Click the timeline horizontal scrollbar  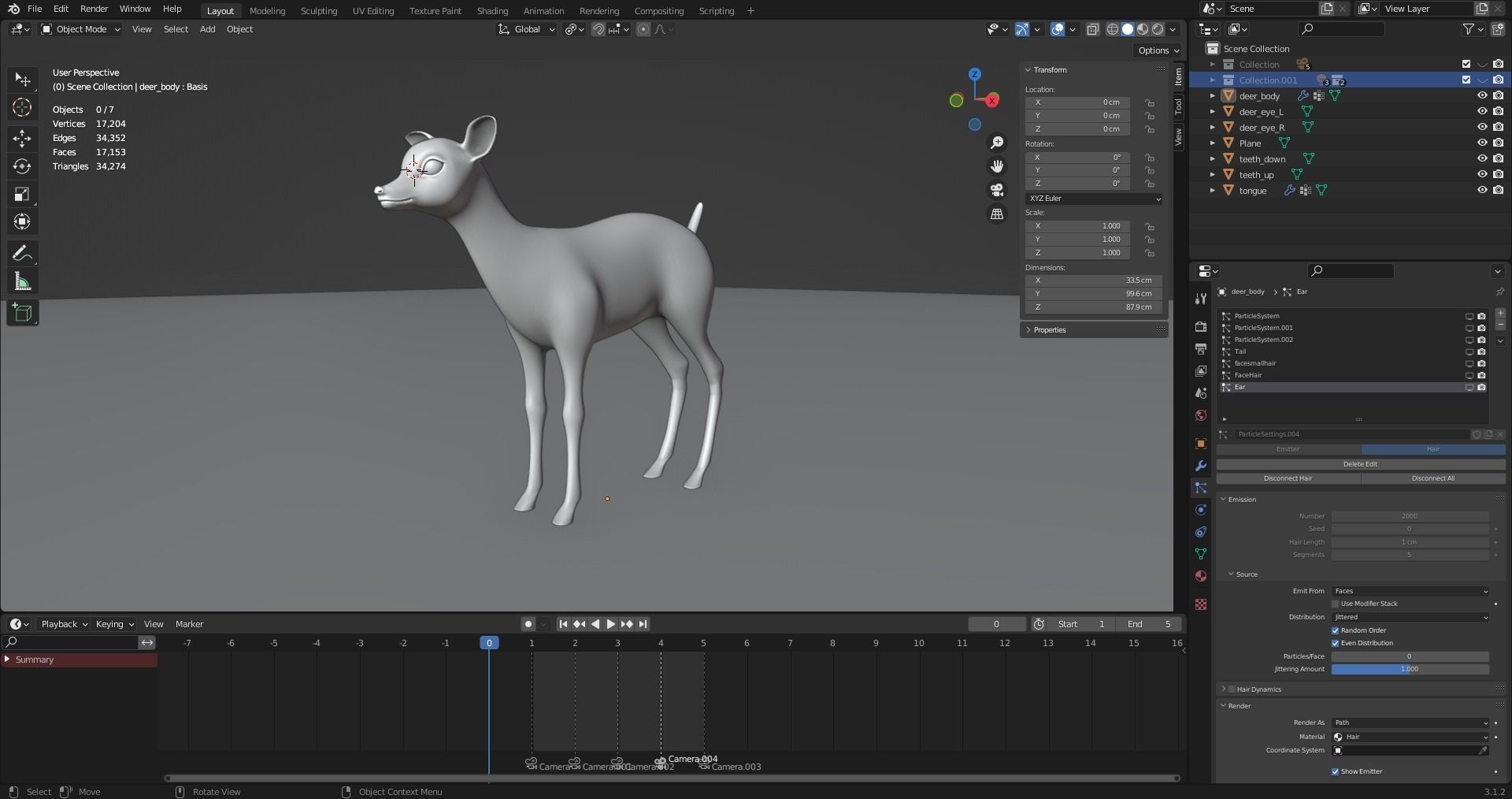pos(672,779)
